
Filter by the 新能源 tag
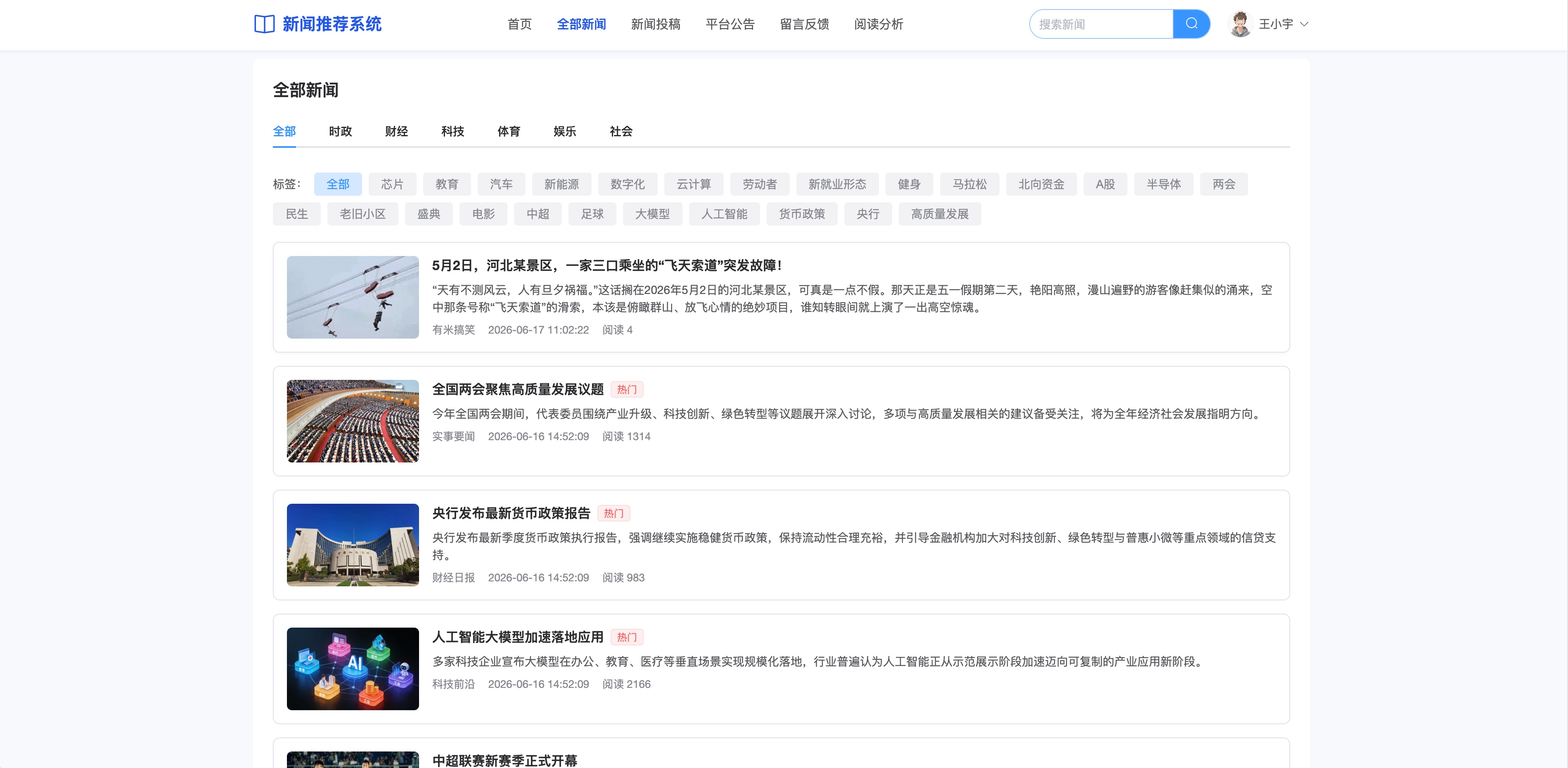pyautogui.click(x=561, y=184)
